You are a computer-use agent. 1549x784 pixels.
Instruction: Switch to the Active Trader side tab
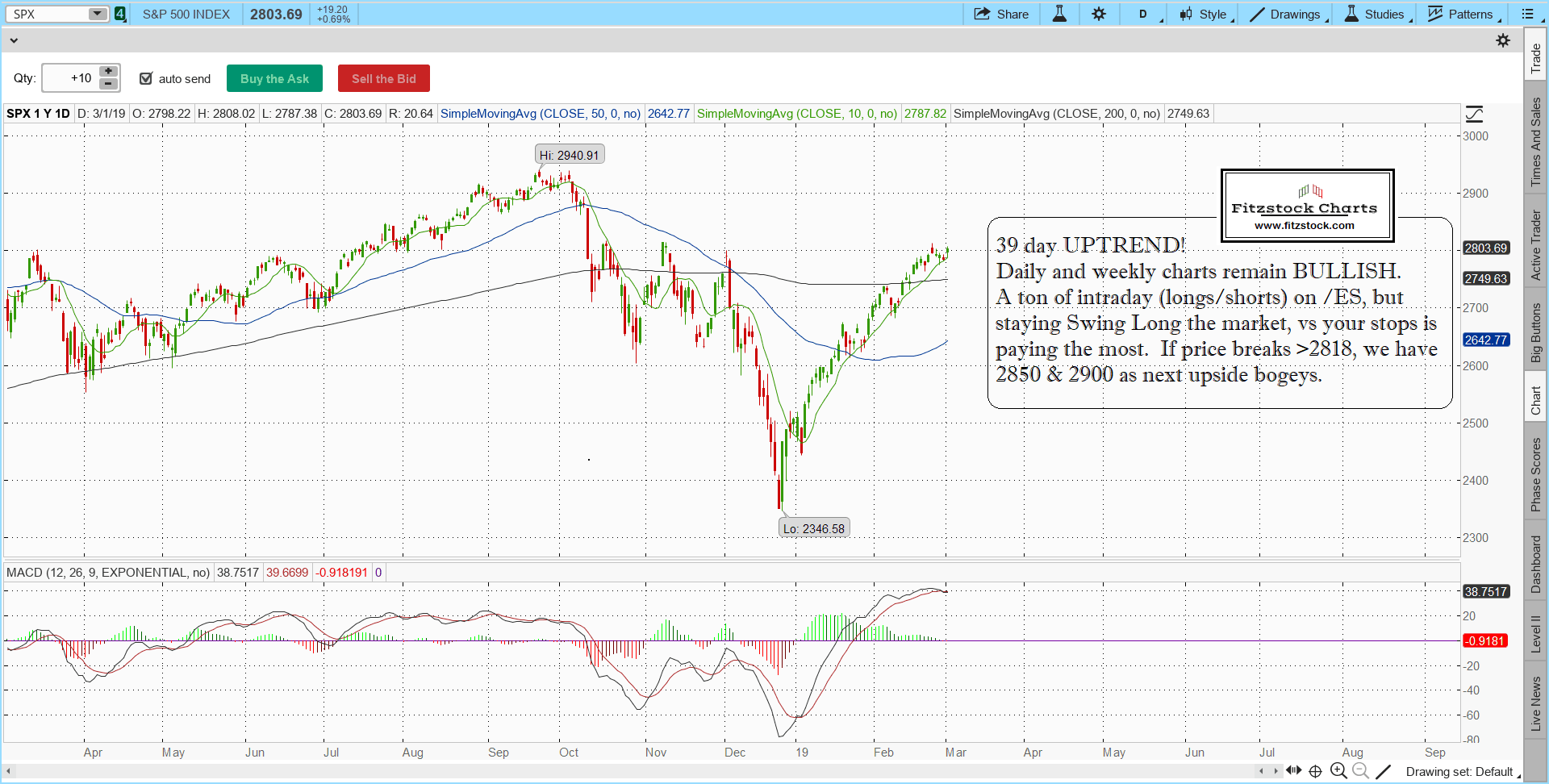pyautogui.click(x=1536, y=245)
